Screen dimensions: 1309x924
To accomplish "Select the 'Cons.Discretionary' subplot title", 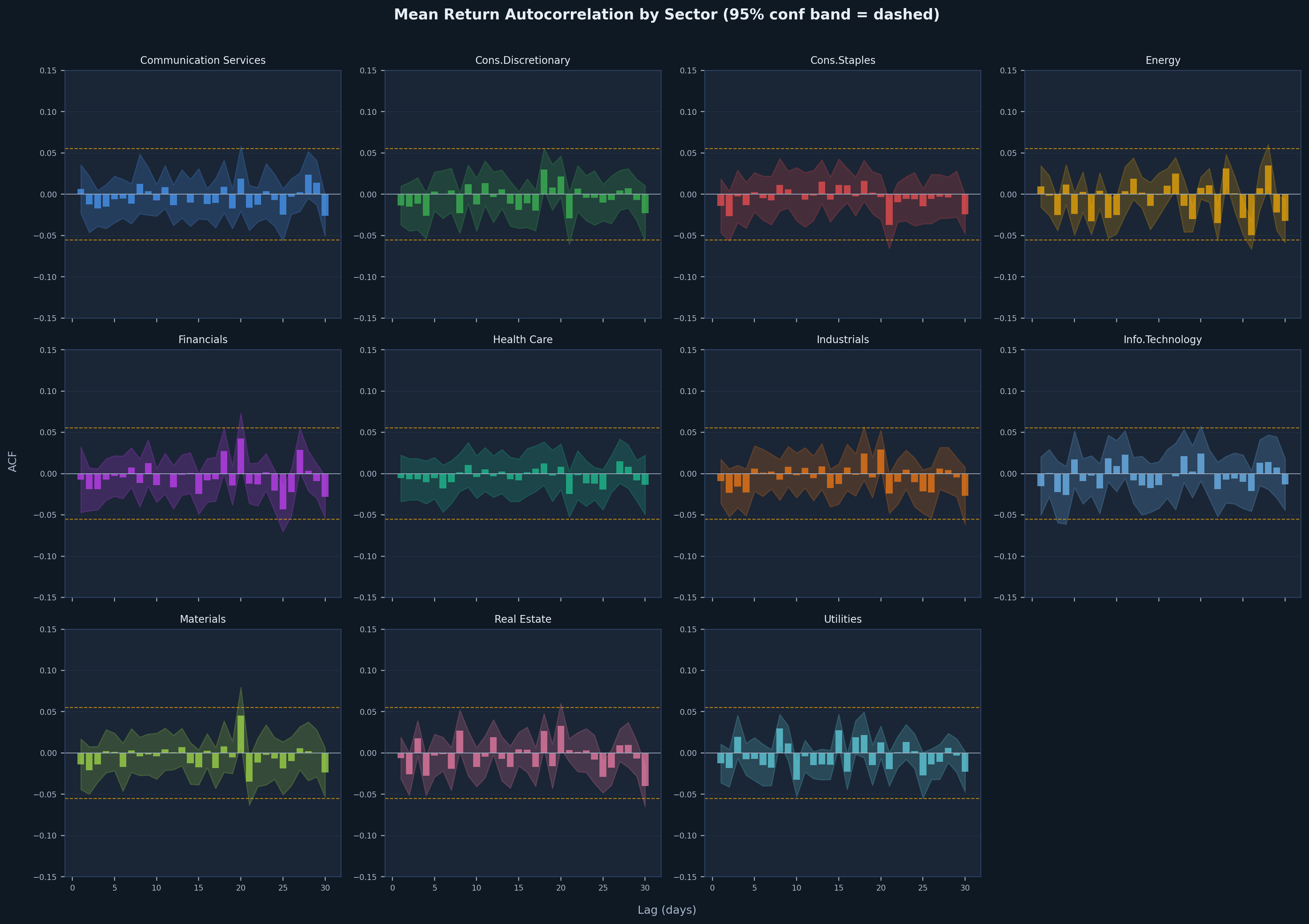I will coord(523,61).
